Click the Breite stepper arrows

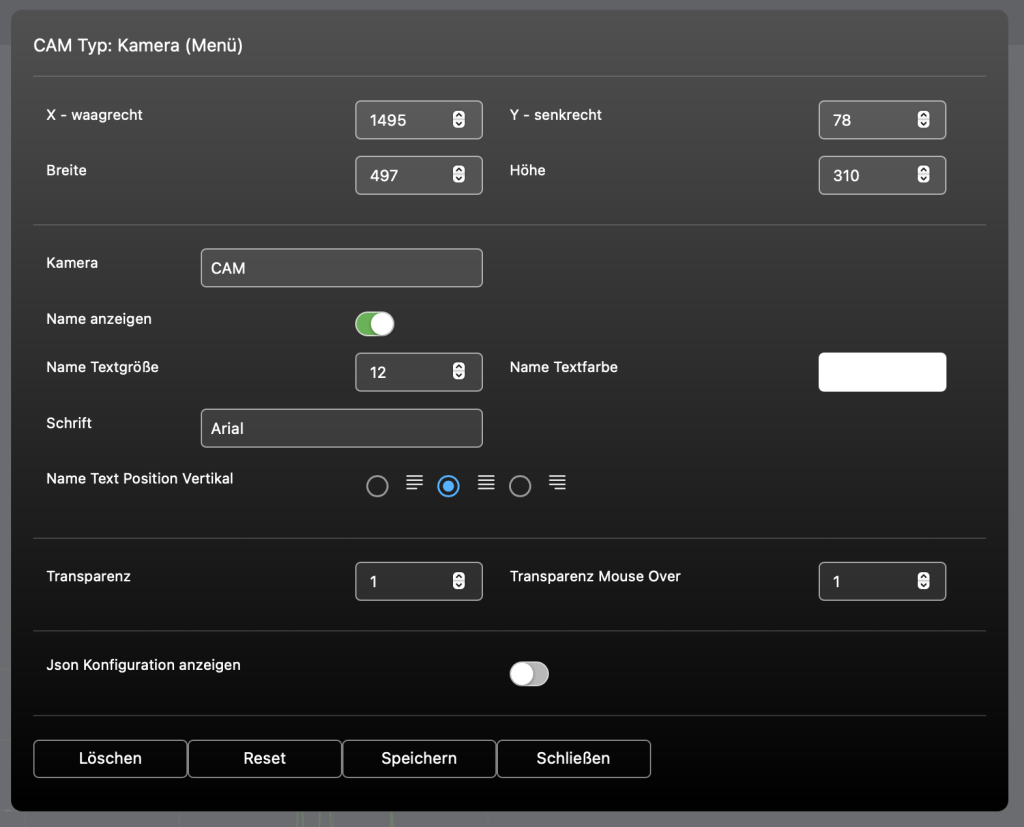coord(458,174)
